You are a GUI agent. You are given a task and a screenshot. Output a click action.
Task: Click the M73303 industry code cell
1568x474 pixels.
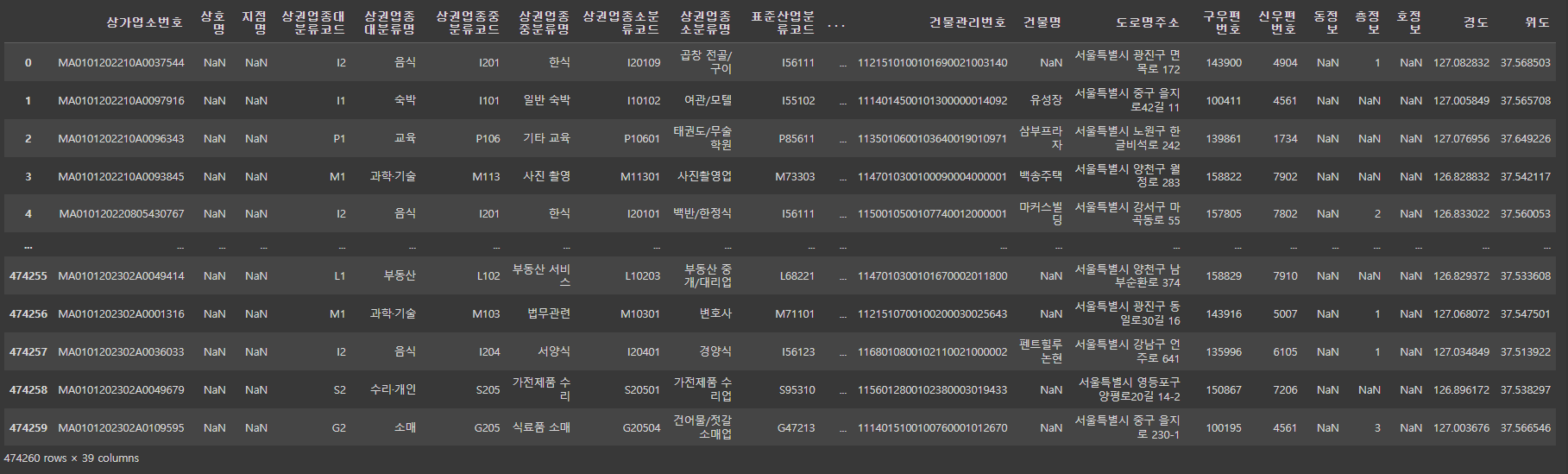click(795, 177)
